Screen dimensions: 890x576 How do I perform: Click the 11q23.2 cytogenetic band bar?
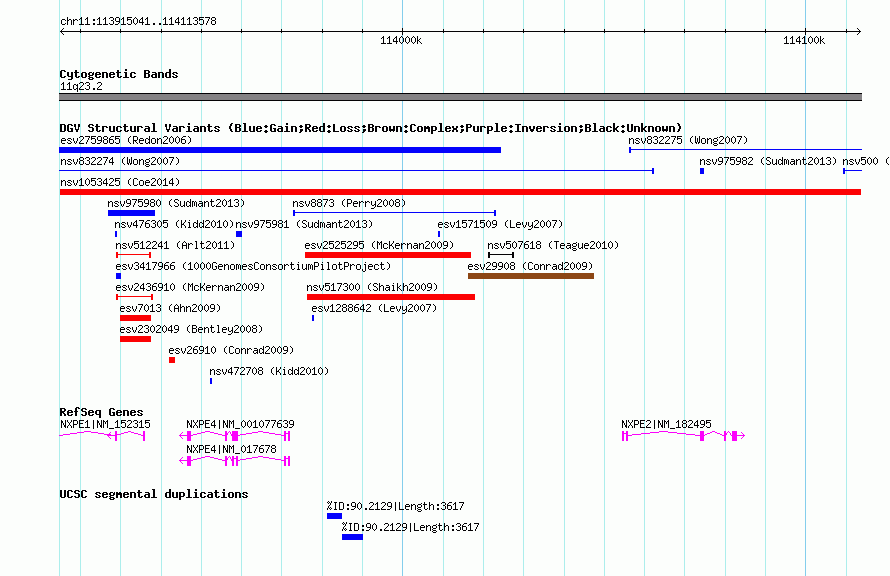click(460, 97)
